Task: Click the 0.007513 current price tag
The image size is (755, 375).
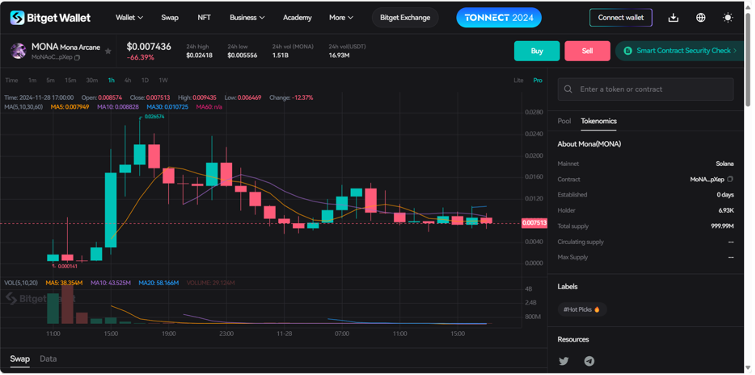Action: coord(534,223)
